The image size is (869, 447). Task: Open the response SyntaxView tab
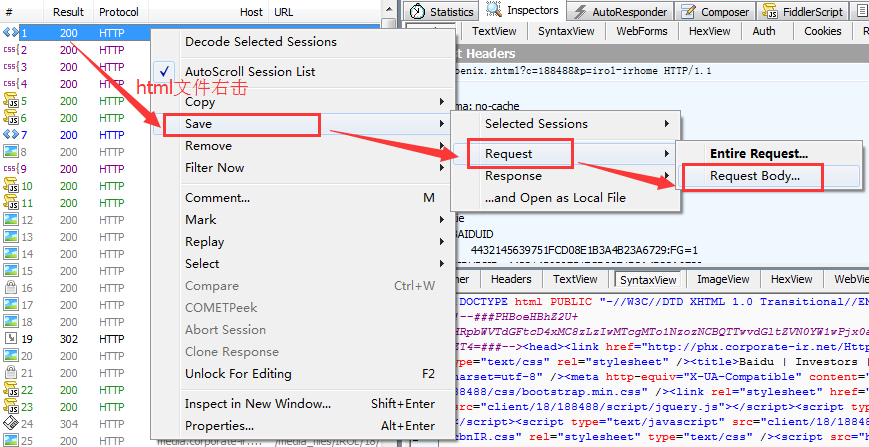coord(648,280)
